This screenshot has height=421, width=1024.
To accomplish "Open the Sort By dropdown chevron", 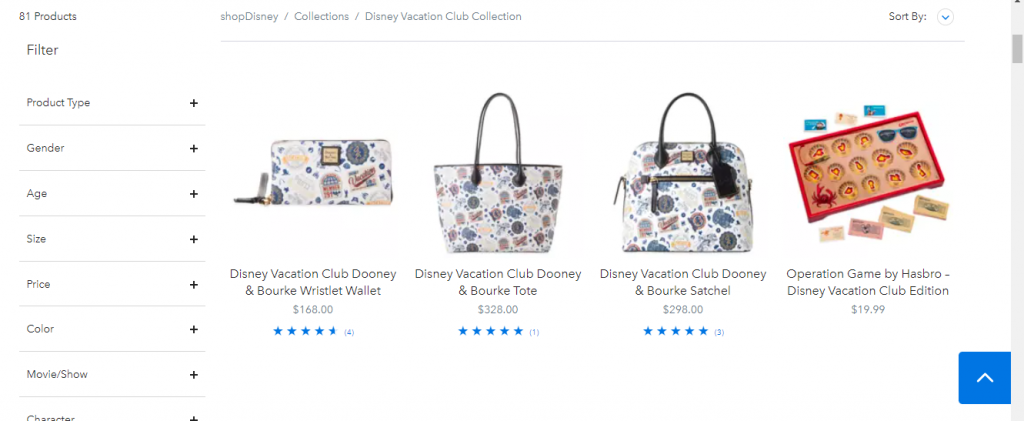I will (945, 17).
